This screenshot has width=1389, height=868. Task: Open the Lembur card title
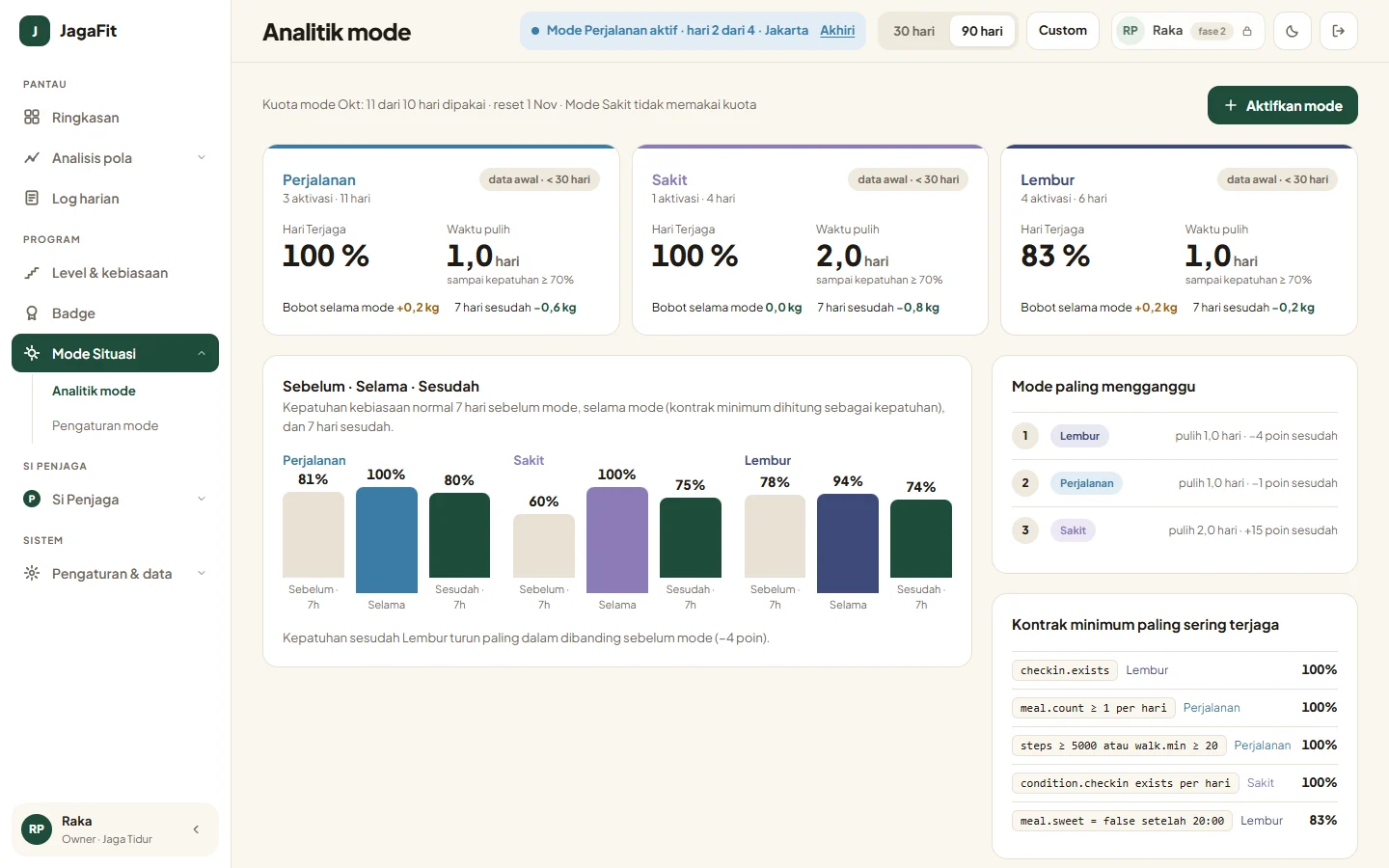(x=1048, y=180)
